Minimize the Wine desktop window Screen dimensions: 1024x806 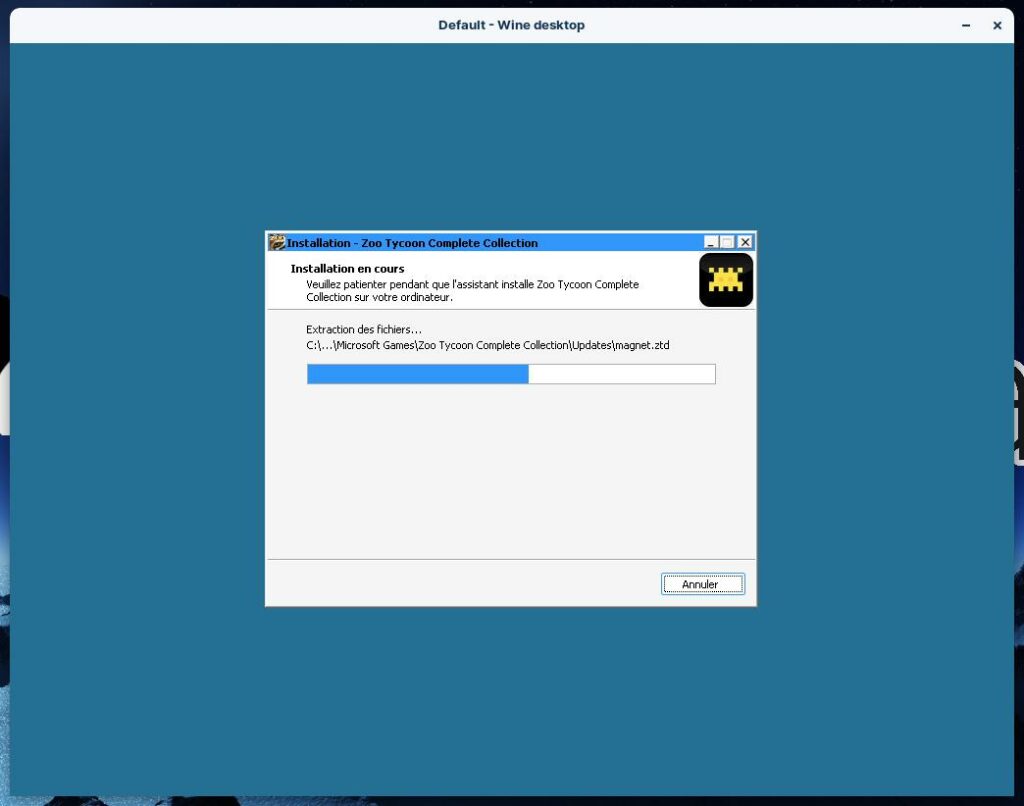point(965,25)
